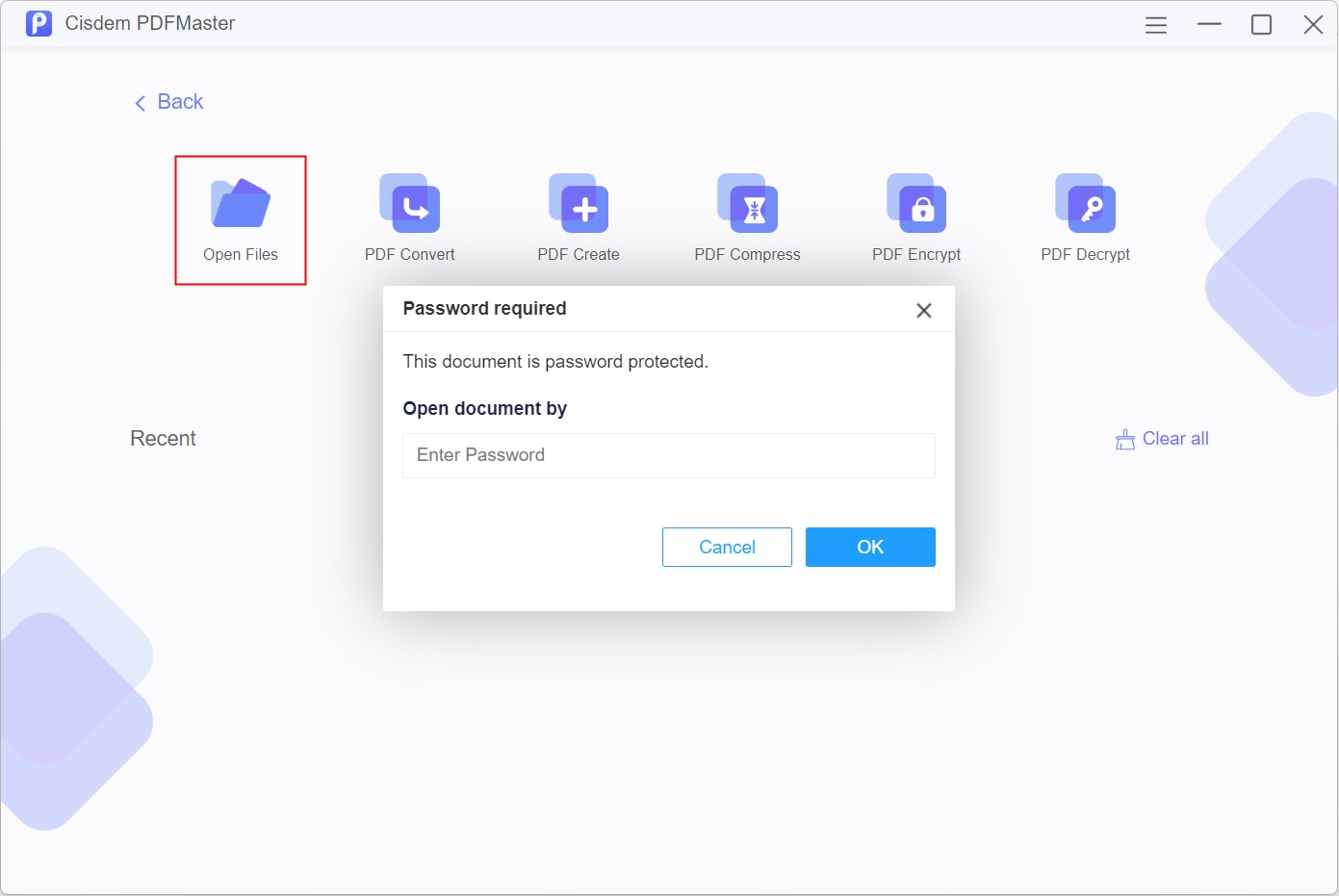Close the Password required dialog
Image resolution: width=1339 pixels, height=896 pixels.
point(924,310)
